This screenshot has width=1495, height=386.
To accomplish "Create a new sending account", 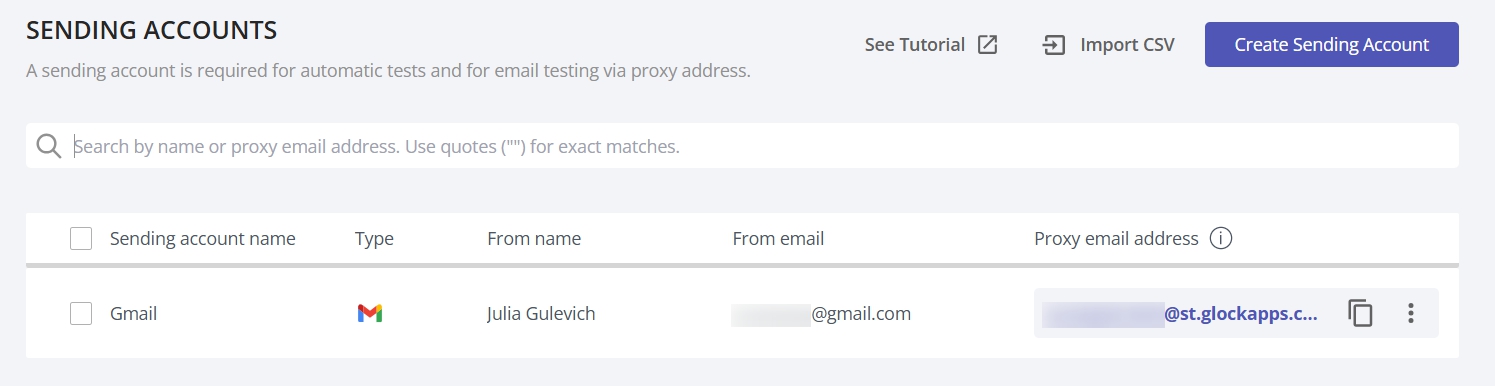I will click(1331, 45).
